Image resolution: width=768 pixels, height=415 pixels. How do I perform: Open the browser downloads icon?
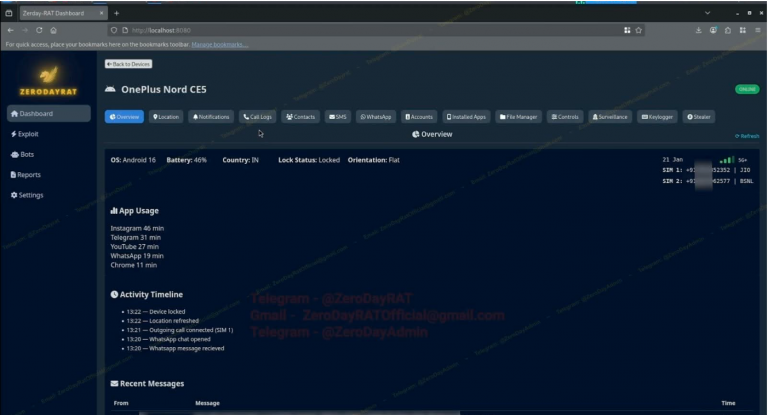[x=698, y=30]
